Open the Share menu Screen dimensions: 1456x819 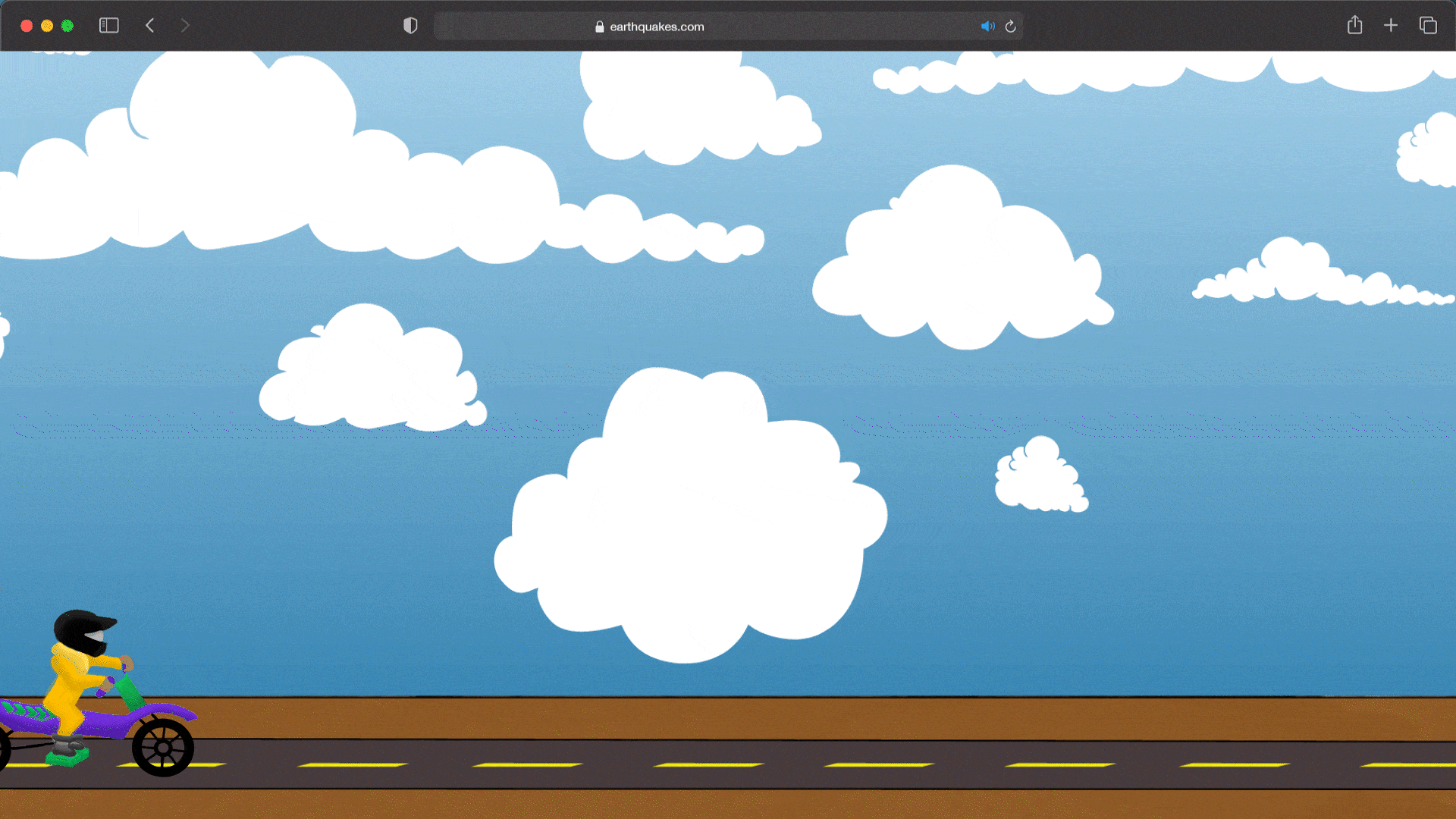coord(1355,25)
